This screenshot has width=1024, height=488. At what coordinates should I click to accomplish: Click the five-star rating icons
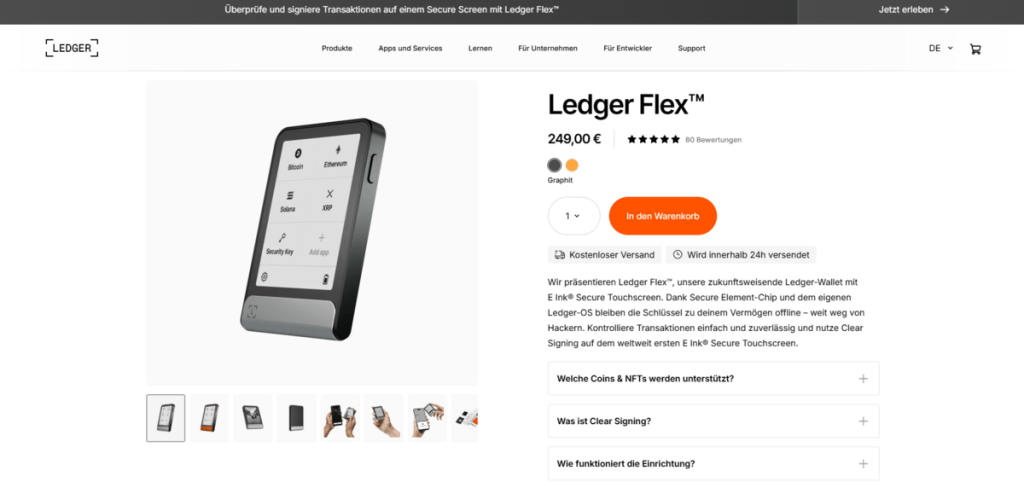[x=653, y=139]
